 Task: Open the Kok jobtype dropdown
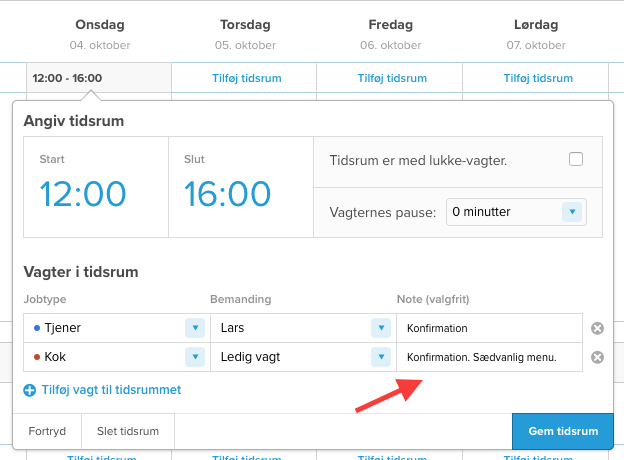point(194,357)
